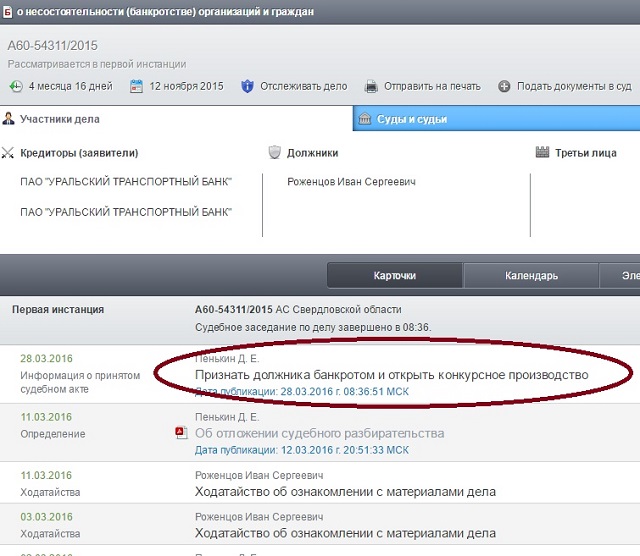This screenshot has width=640, height=556.
Task: Click the court building icon in Суды и судьи tab
Action: click(365, 119)
